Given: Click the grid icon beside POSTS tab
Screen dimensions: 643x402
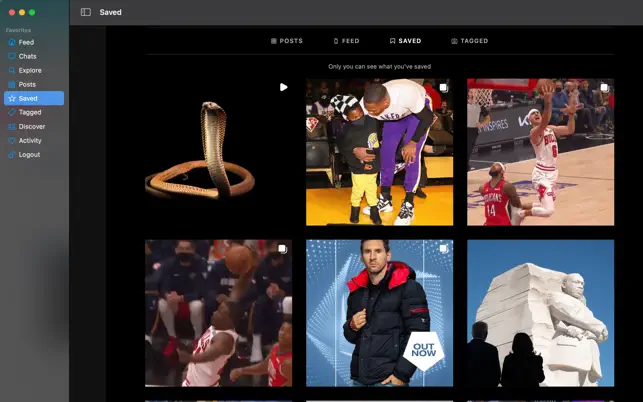Looking at the screenshot, I should 274,41.
